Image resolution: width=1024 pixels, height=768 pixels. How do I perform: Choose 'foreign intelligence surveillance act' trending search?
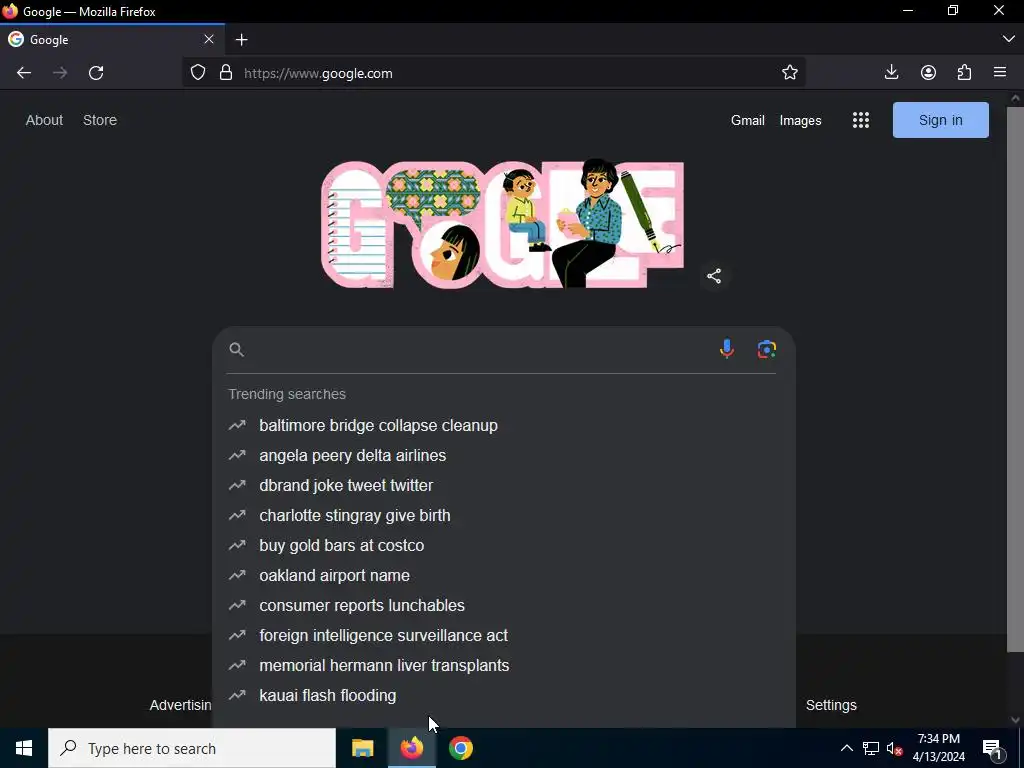(x=504, y=635)
